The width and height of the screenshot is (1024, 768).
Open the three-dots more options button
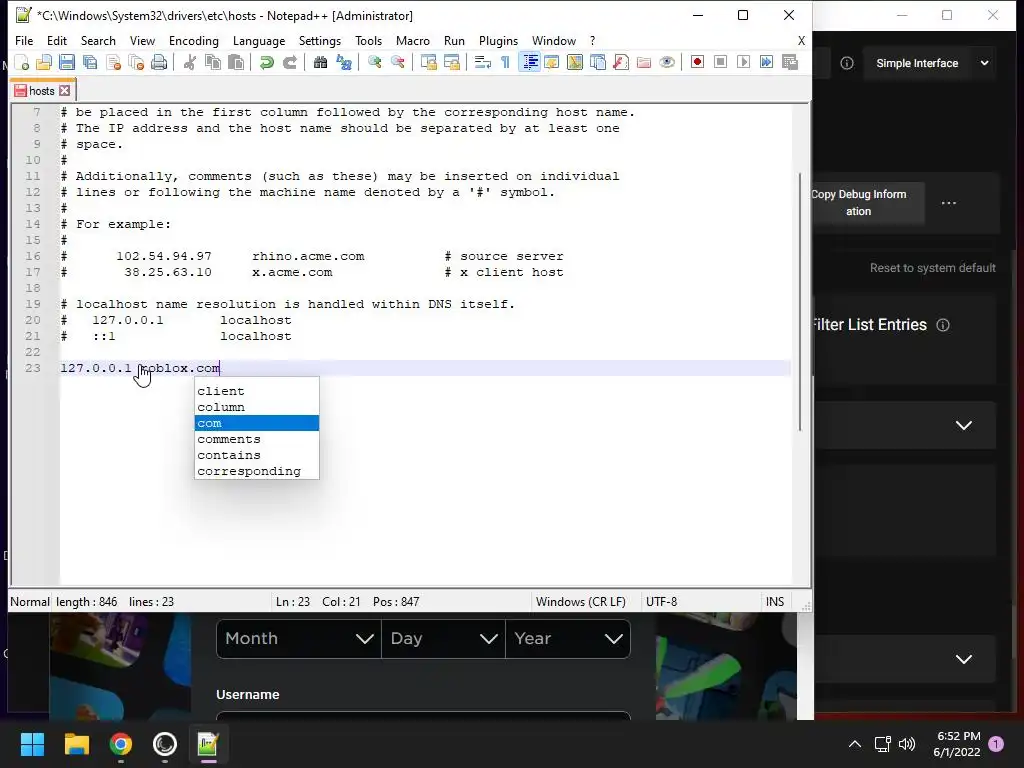click(x=949, y=203)
